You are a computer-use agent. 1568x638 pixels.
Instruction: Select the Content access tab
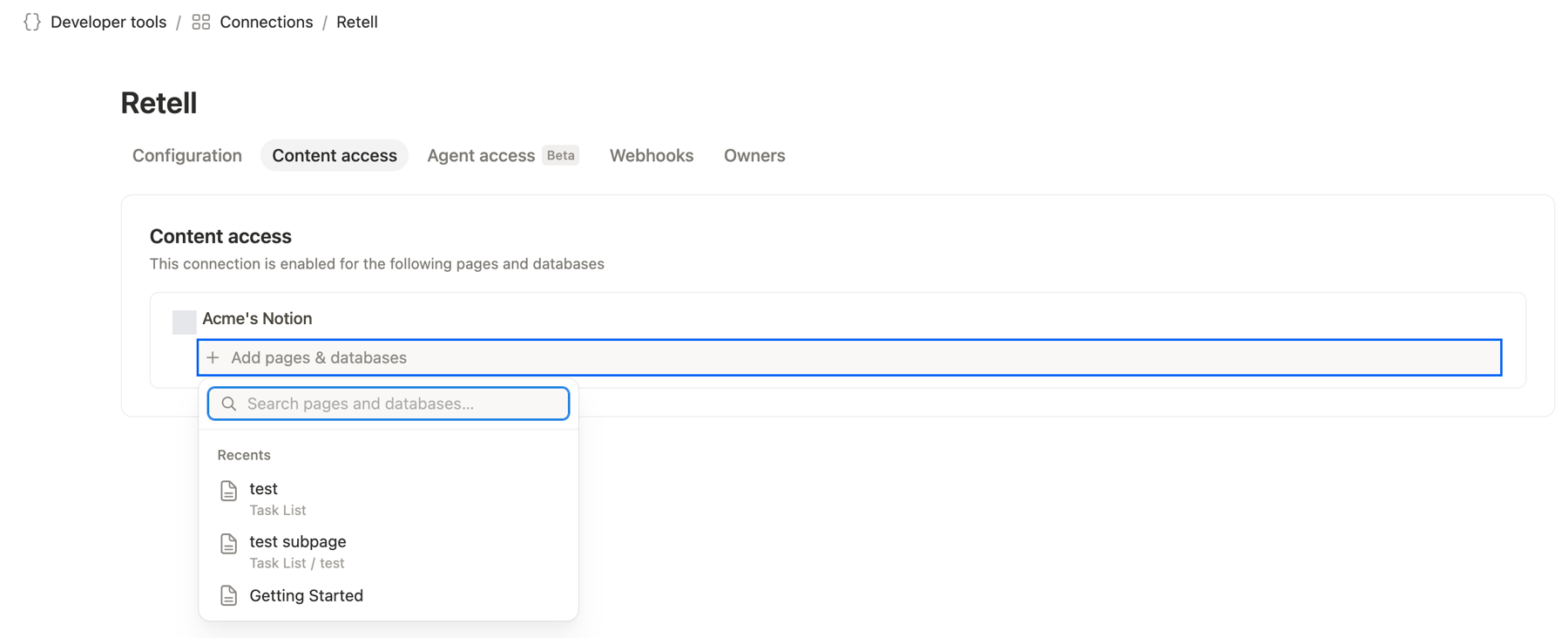[x=335, y=155]
